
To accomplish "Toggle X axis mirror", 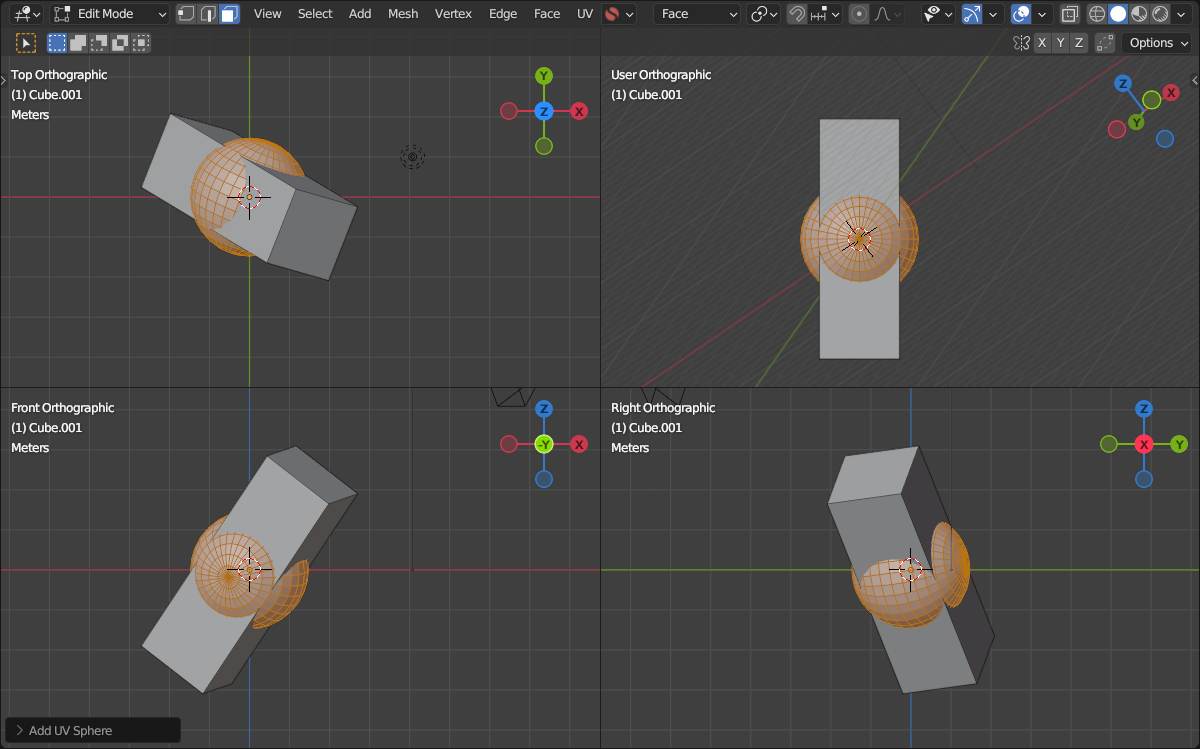I will 1042,43.
